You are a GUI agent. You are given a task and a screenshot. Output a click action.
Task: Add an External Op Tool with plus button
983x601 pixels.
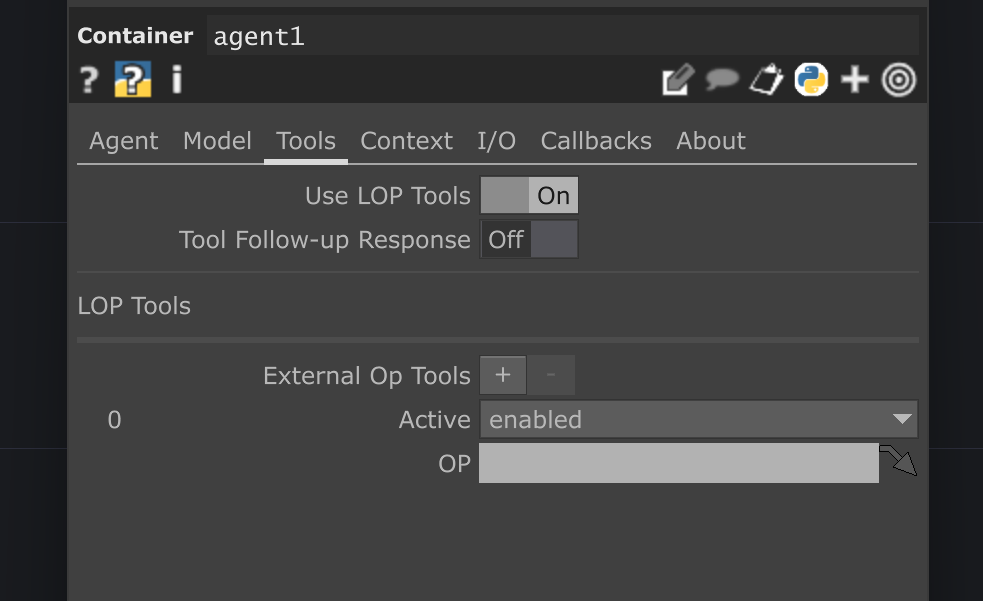pos(502,374)
